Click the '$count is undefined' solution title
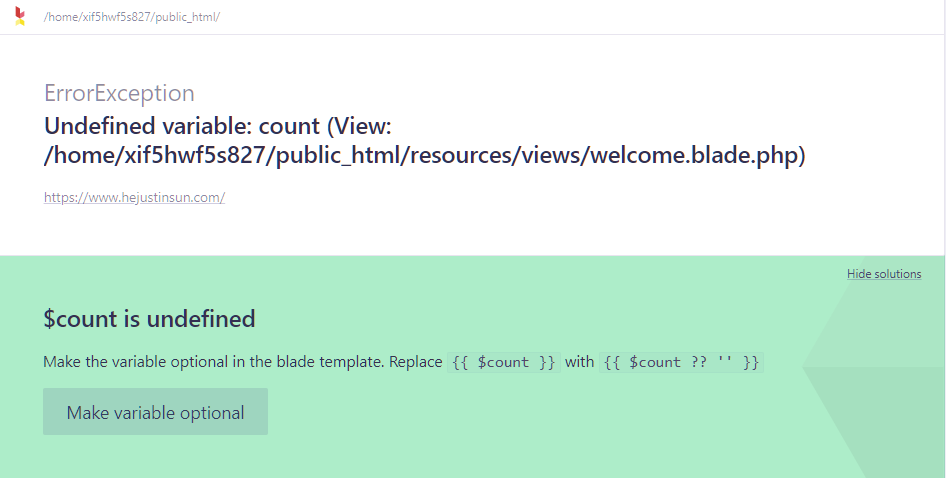 pos(149,319)
